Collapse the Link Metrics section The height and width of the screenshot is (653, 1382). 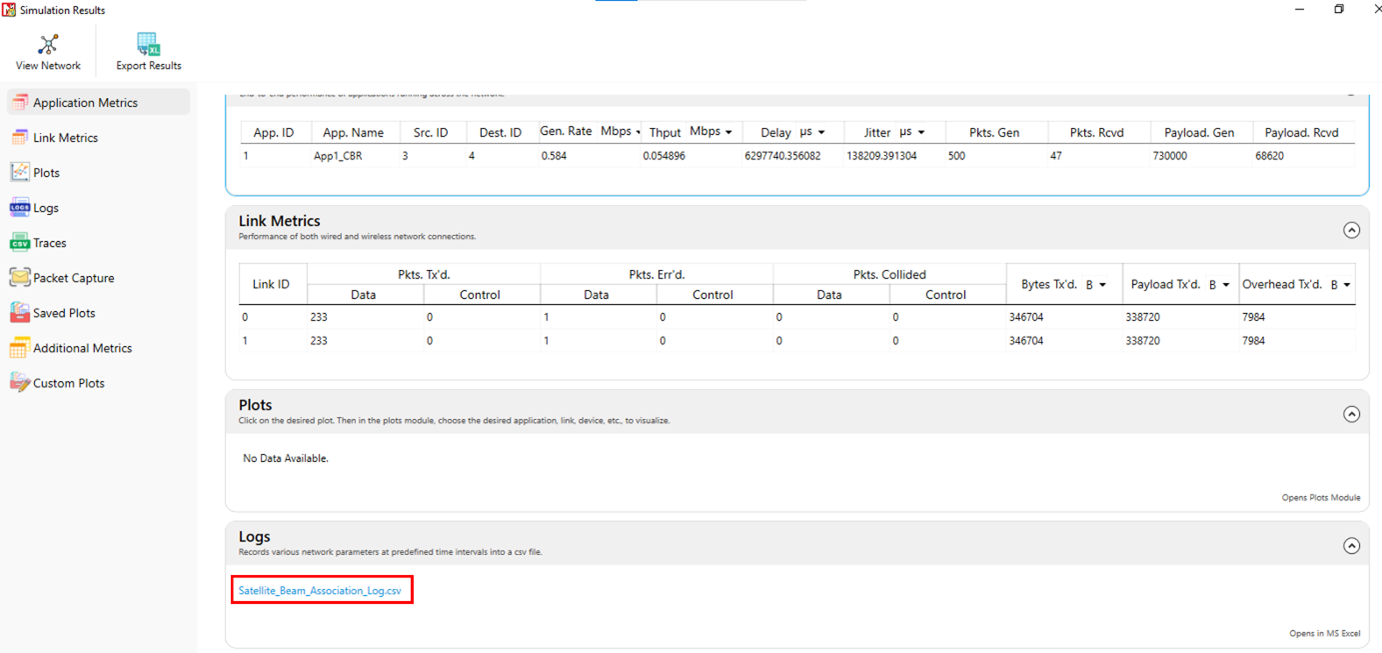(x=1351, y=230)
